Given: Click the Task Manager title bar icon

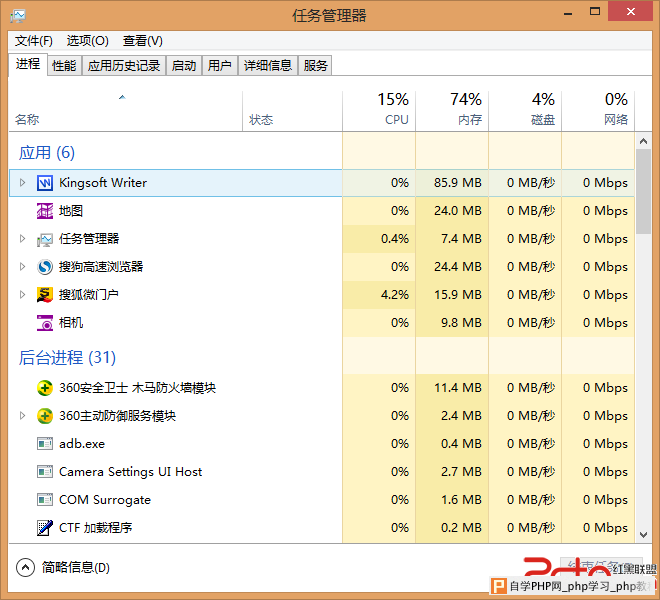Looking at the screenshot, I should point(18,16).
